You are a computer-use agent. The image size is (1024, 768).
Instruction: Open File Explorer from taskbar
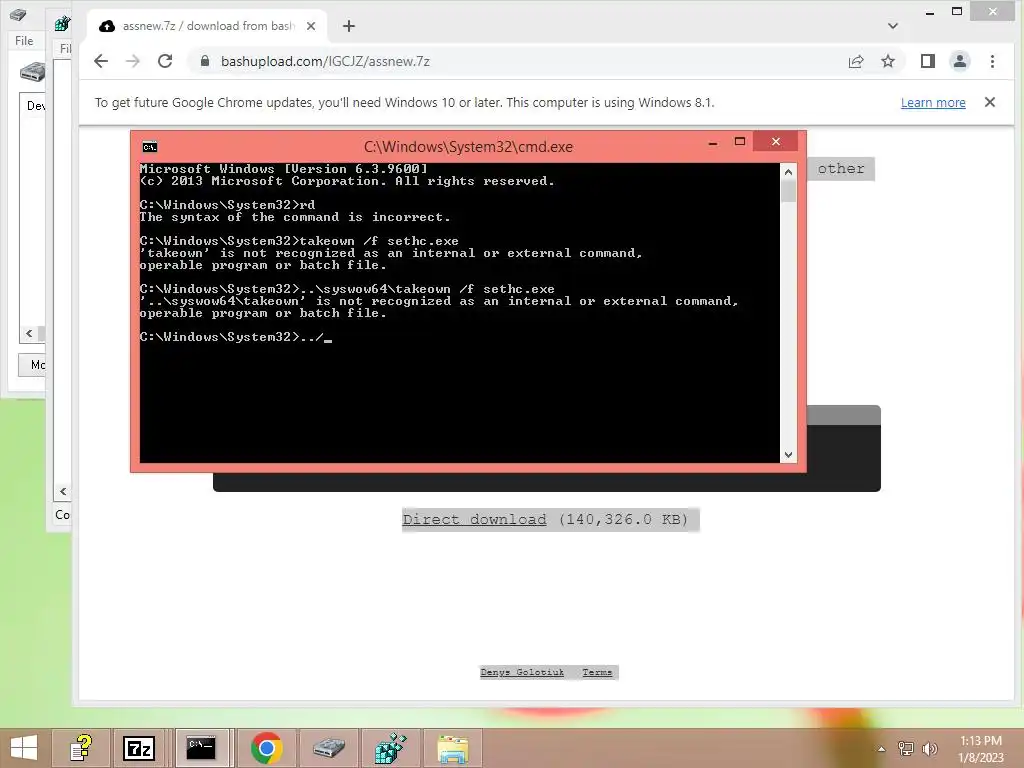452,748
